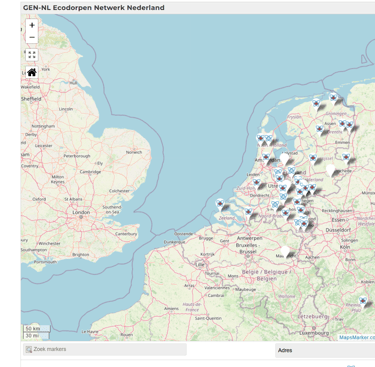Open the marker southwest of Assen in Drenthe
The image size is (375, 367).
(320, 130)
